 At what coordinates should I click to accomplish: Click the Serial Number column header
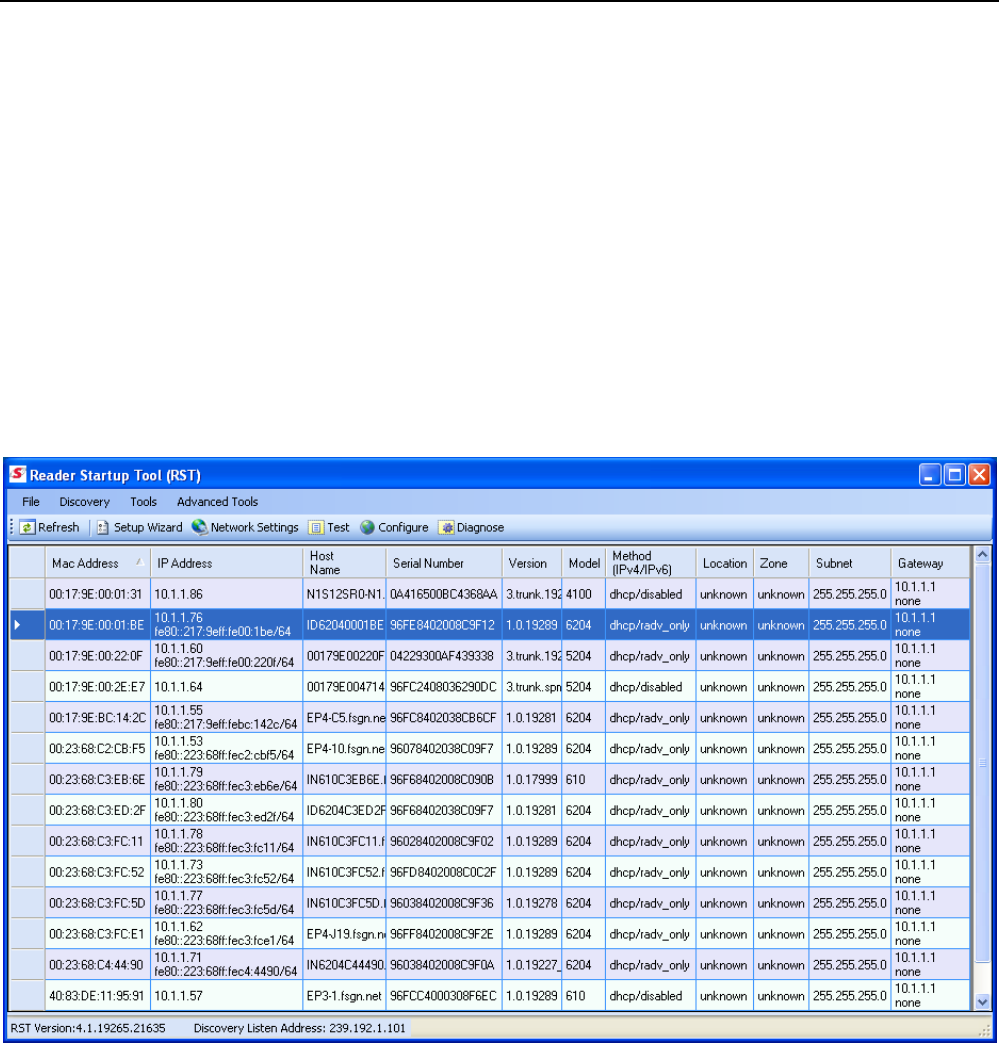point(444,563)
